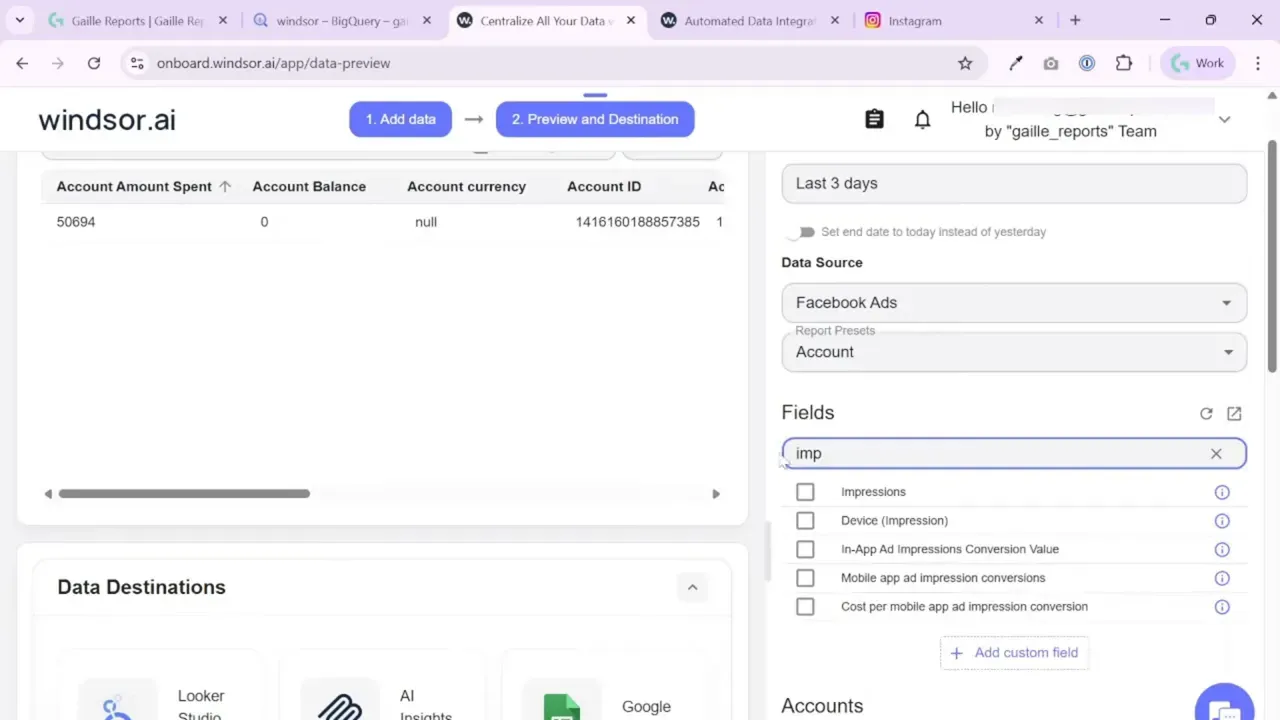This screenshot has width=1280, height=720.
Task: Open the Report Presets Account dropdown
Action: coord(1014,351)
